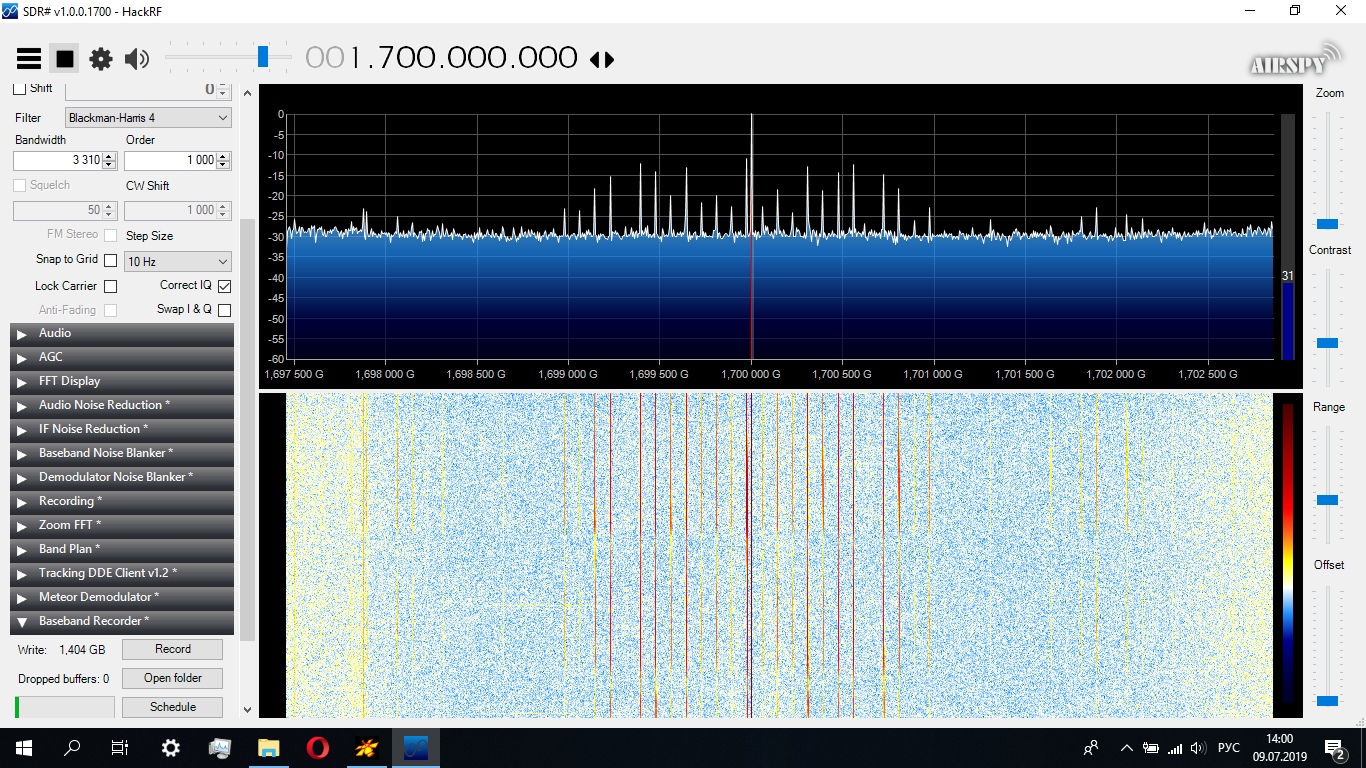Click the frequency tuning arrows icon
Viewport: 1366px width, 768px height.
point(602,59)
